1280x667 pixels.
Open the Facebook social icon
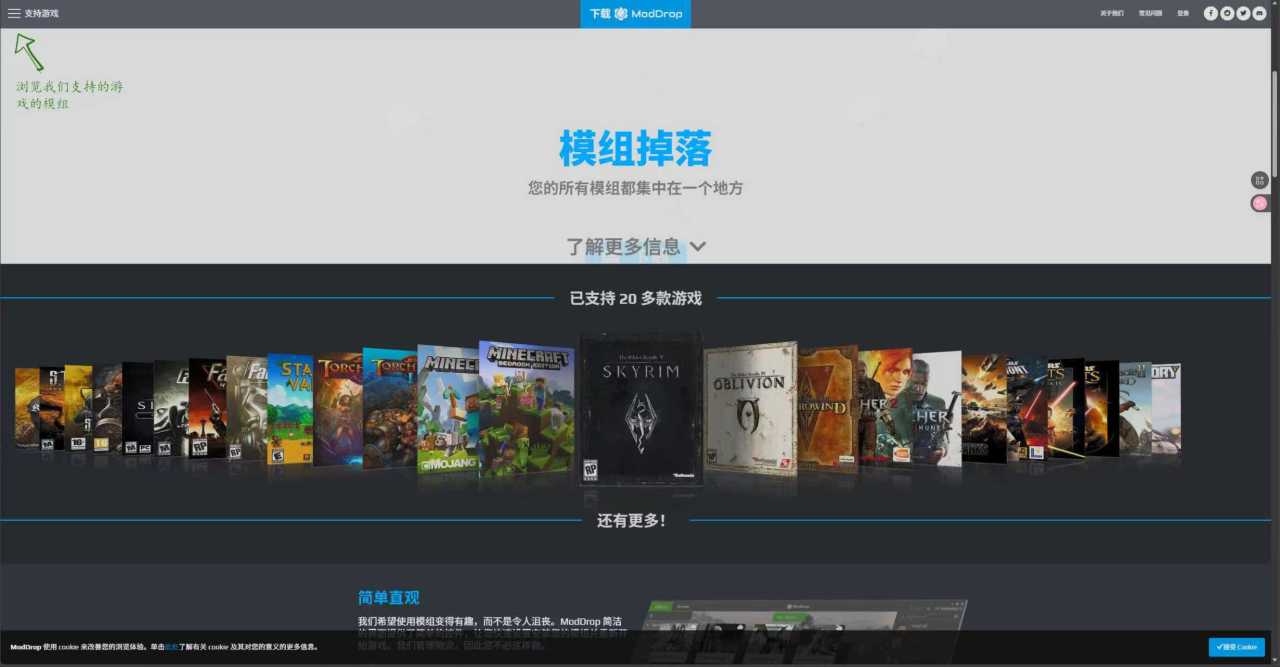(x=1211, y=14)
